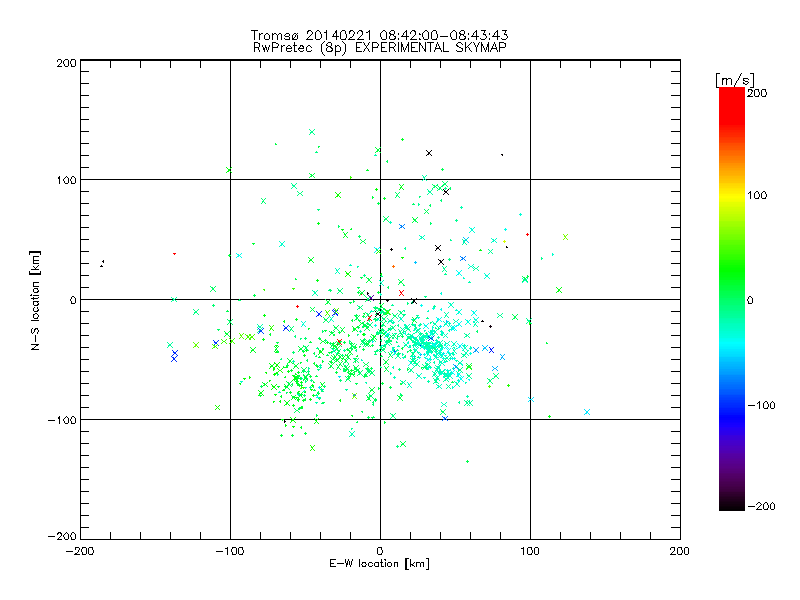Click the "-100" label on the colorbar
This screenshot has width=800, height=600.
[x=761, y=405]
